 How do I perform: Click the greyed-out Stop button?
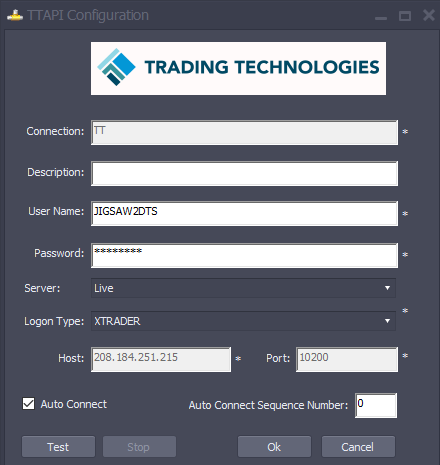(x=139, y=447)
